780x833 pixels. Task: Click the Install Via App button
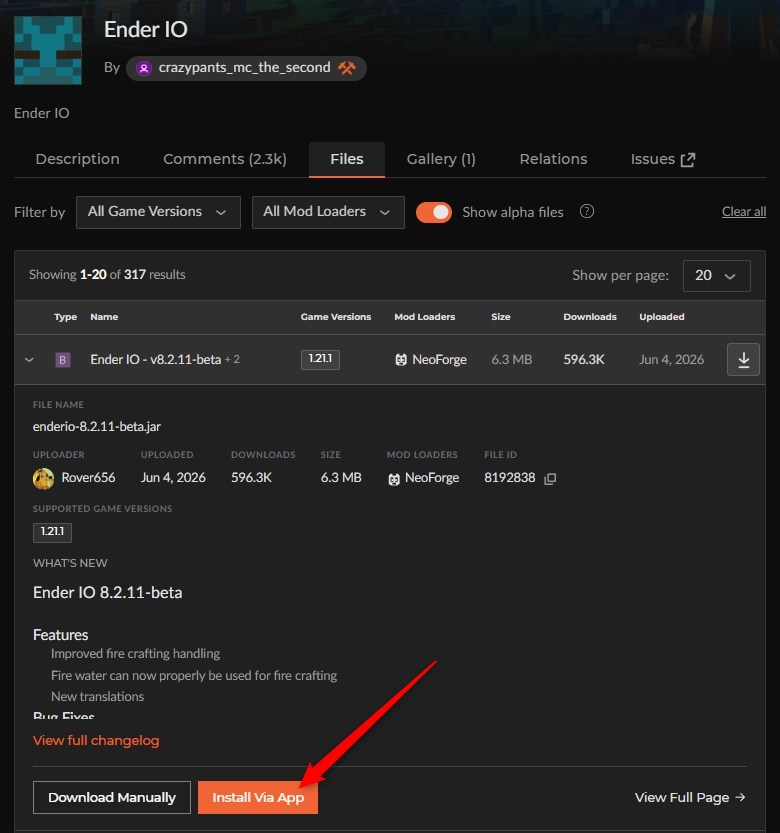click(258, 797)
